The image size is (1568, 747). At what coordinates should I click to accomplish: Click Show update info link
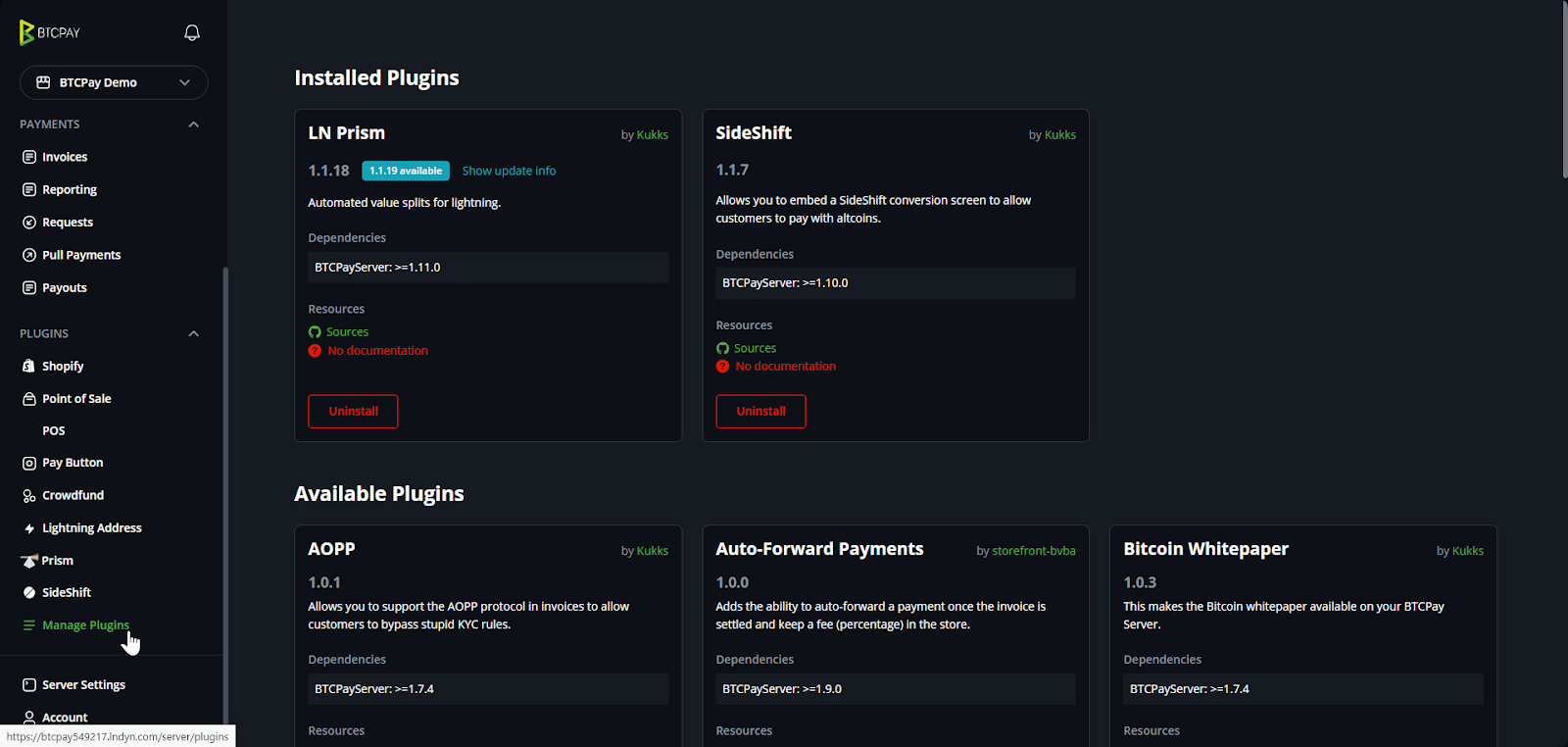(x=509, y=171)
